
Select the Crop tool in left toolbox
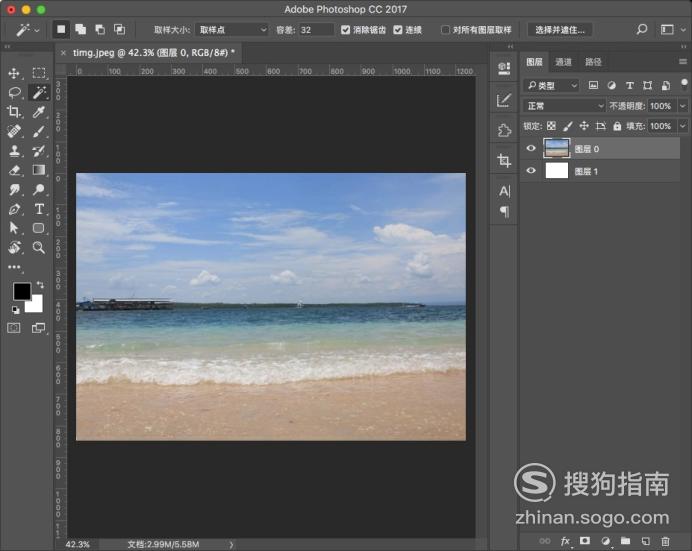[14, 112]
